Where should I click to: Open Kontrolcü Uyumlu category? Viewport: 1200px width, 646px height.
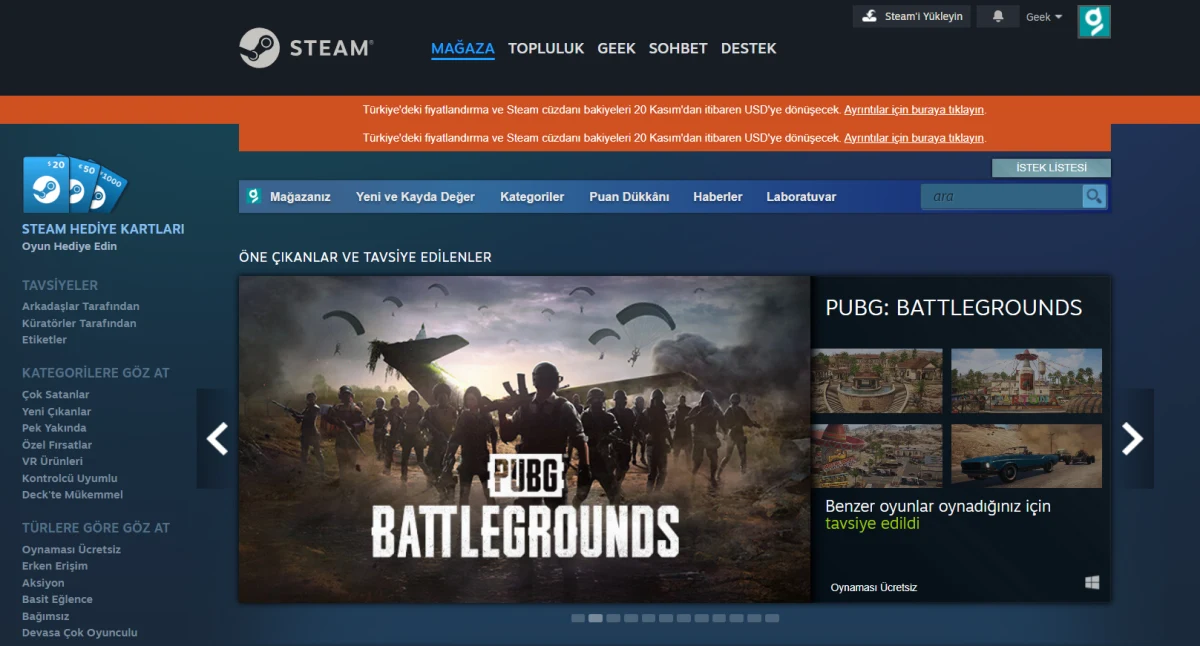(70, 478)
